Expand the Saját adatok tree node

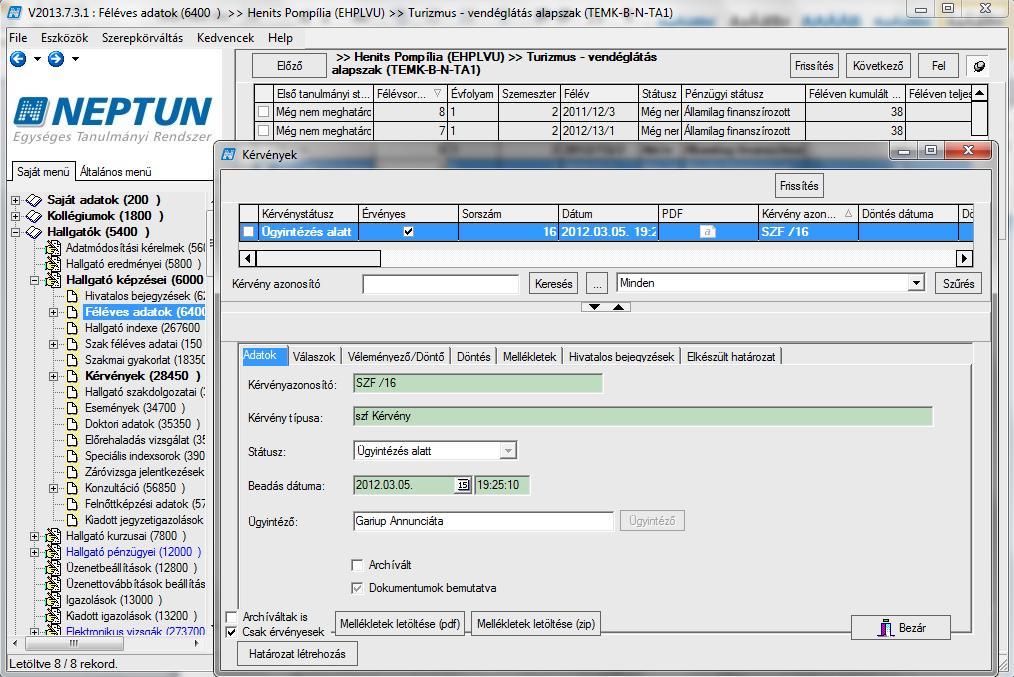(16, 200)
